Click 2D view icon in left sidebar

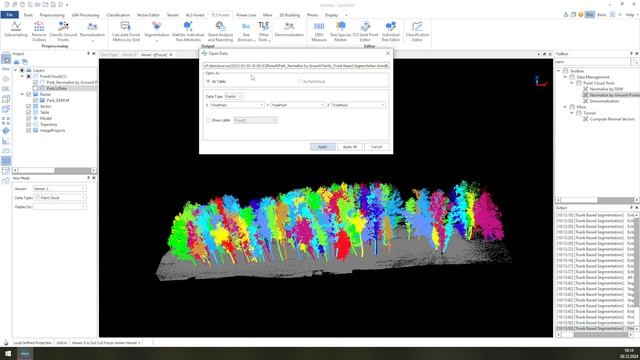tap(6, 151)
